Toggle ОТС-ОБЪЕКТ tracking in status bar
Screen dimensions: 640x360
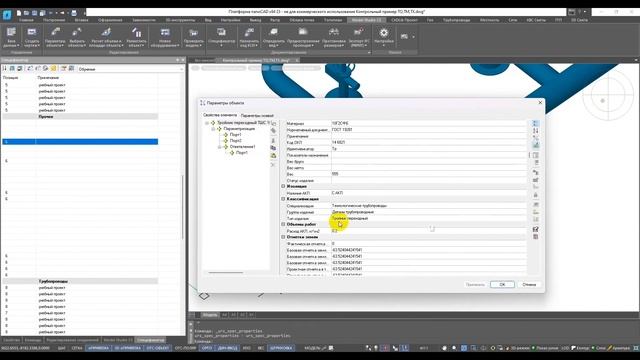(158, 348)
